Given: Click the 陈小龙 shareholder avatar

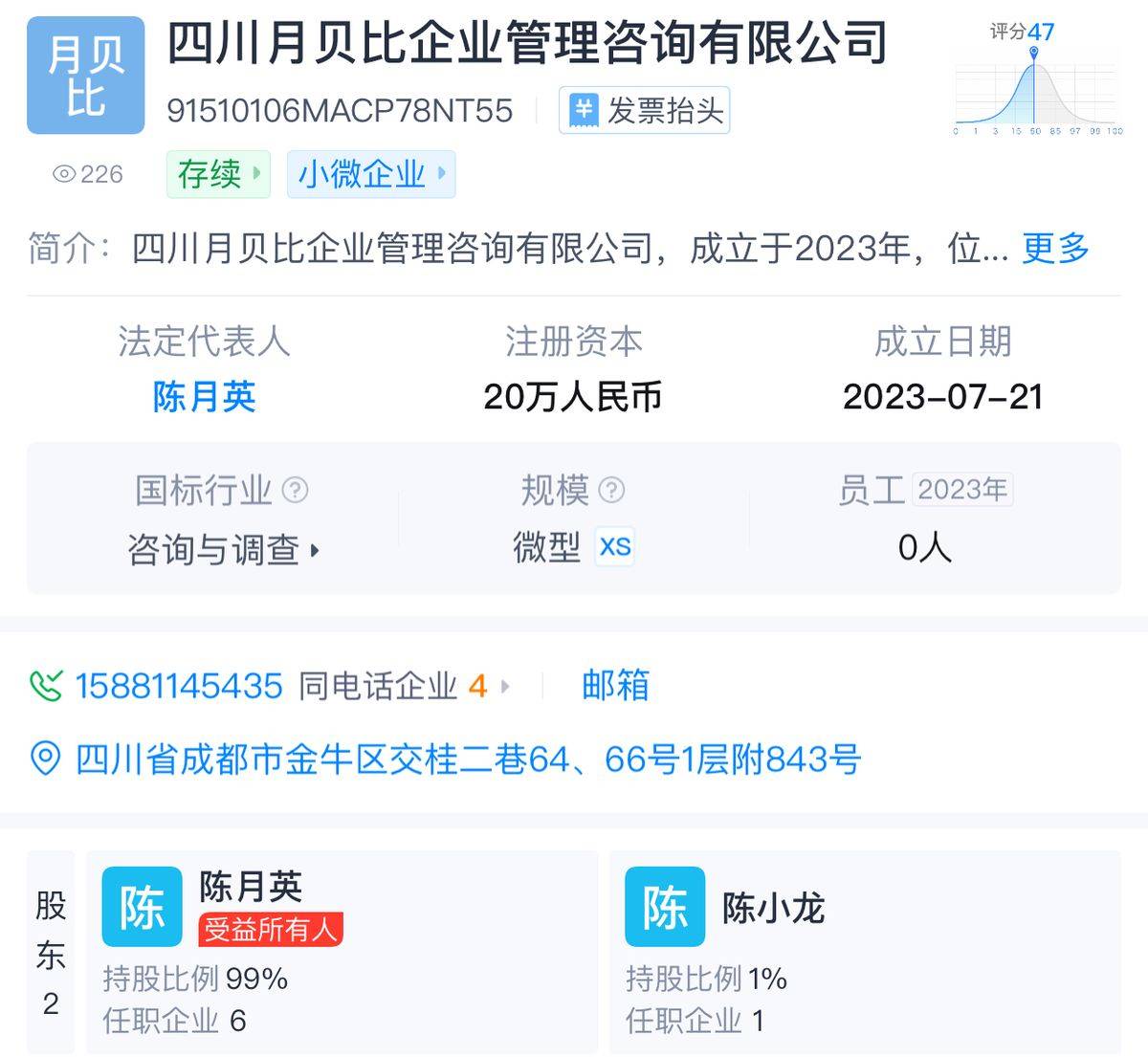Looking at the screenshot, I should coord(665,906).
